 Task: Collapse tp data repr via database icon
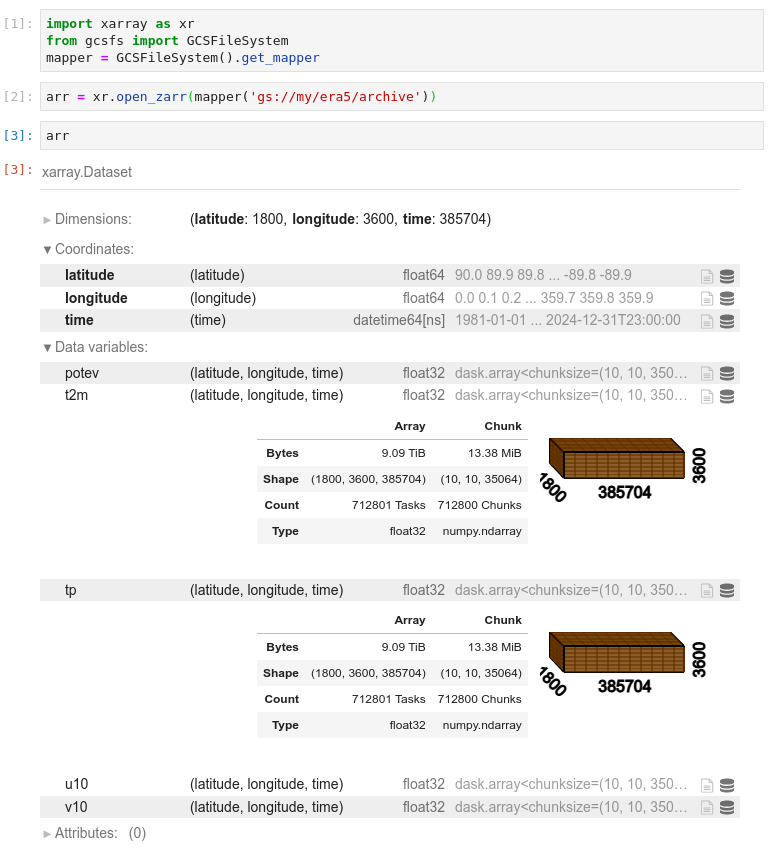(727, 591)
